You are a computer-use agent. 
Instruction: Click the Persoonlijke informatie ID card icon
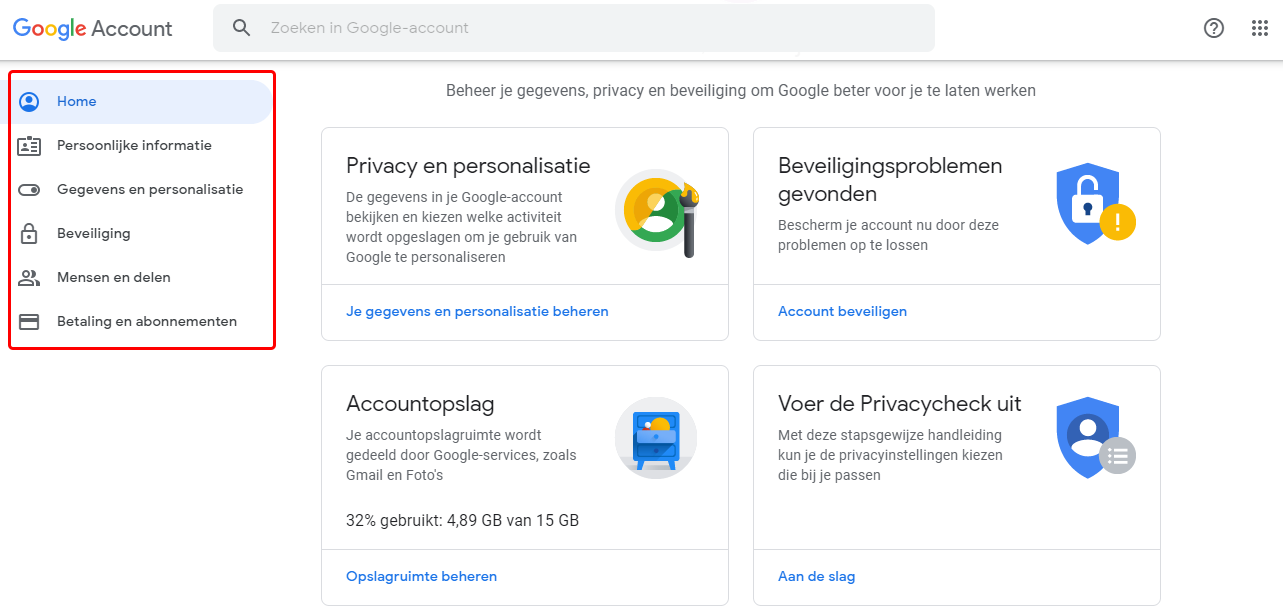[x=29, y=146]
